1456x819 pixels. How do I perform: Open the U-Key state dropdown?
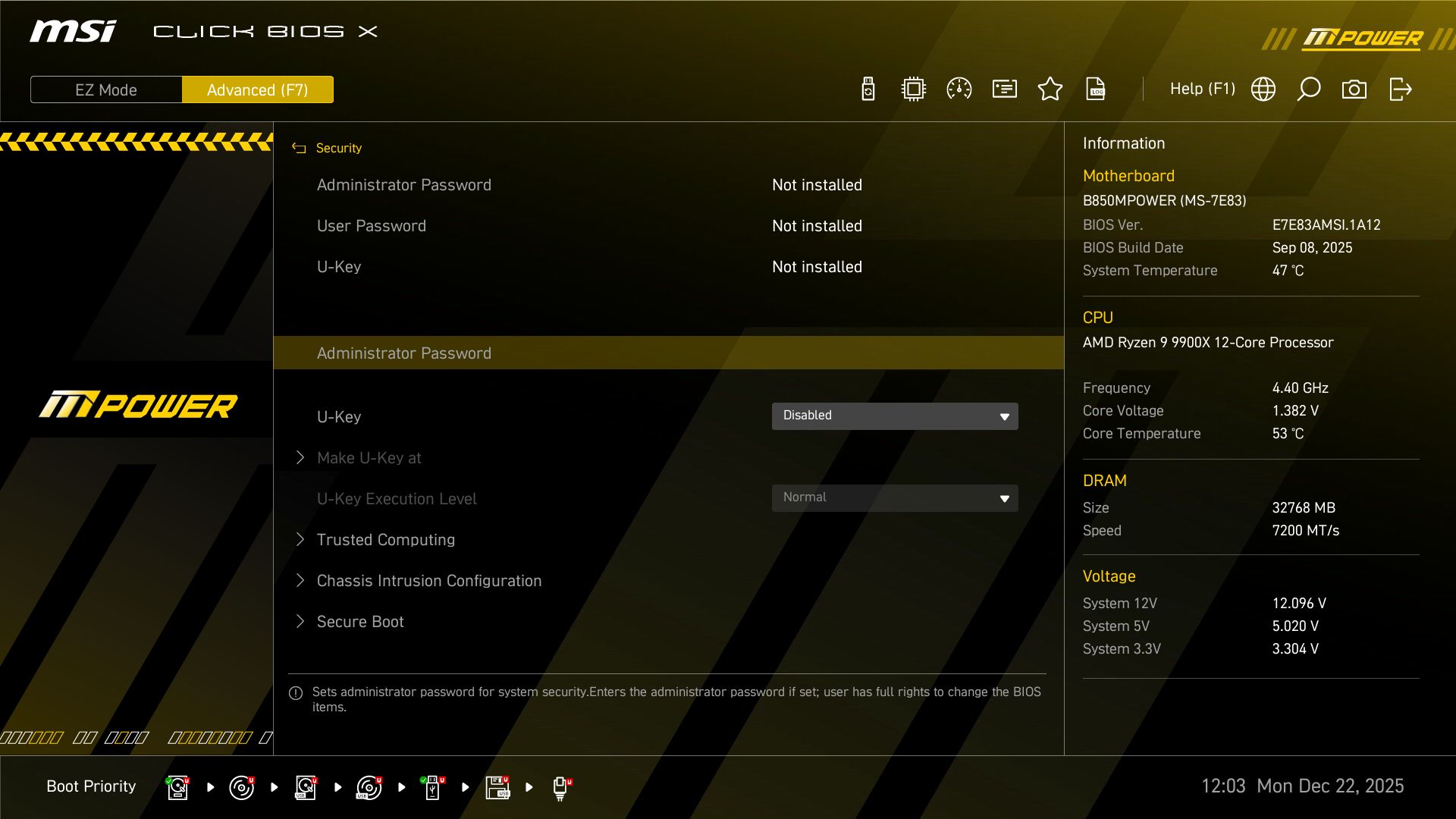pos(895,416)
